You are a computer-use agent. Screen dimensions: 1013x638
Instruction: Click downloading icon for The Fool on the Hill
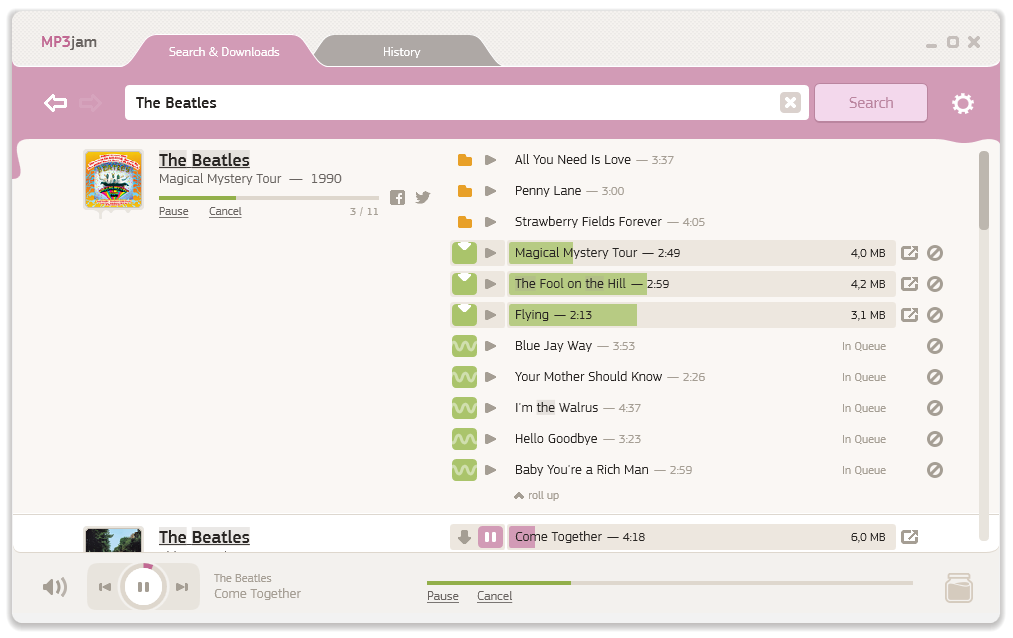click(465, 284)
